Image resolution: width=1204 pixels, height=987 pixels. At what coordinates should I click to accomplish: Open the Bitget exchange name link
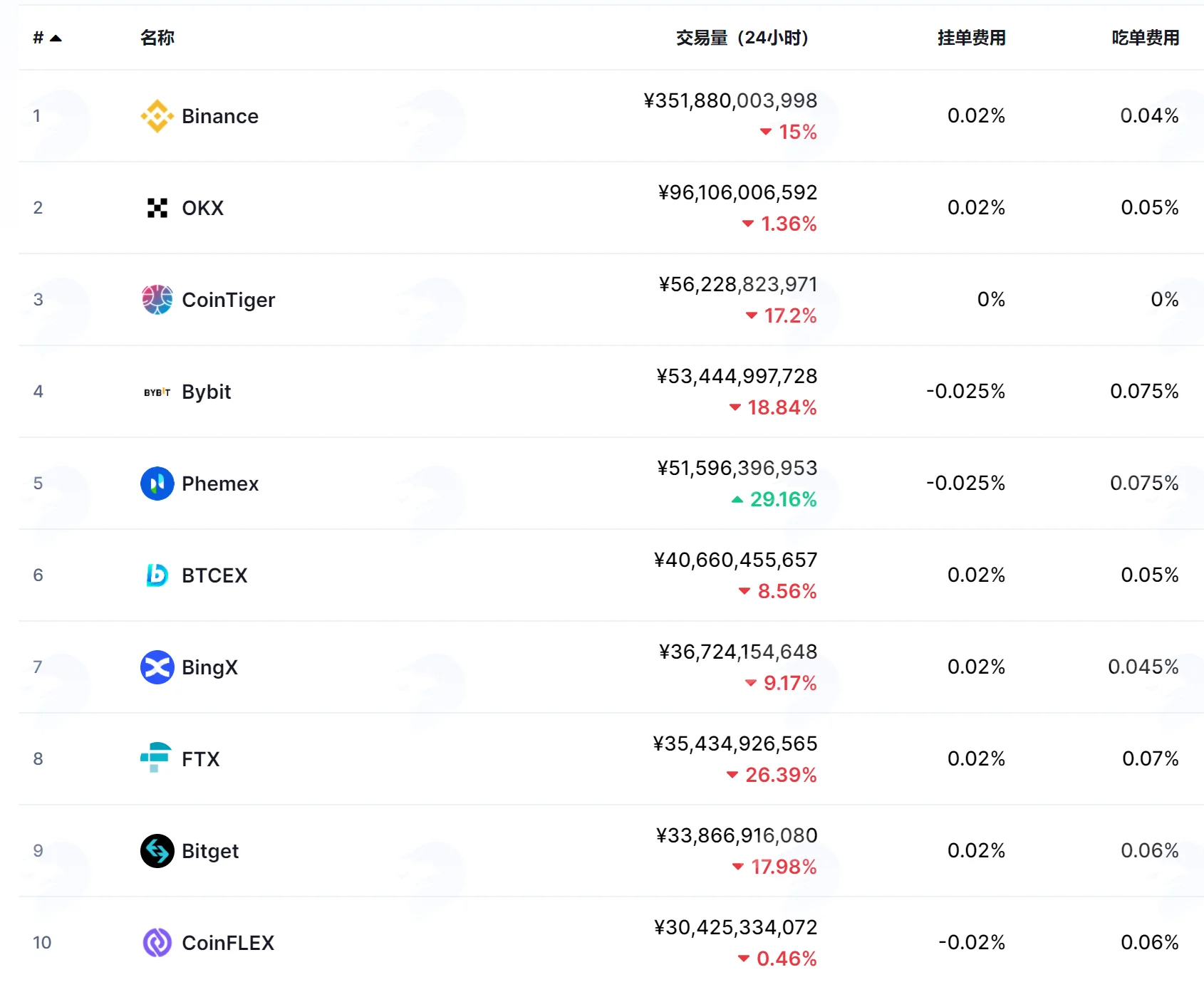coord(210,851)
